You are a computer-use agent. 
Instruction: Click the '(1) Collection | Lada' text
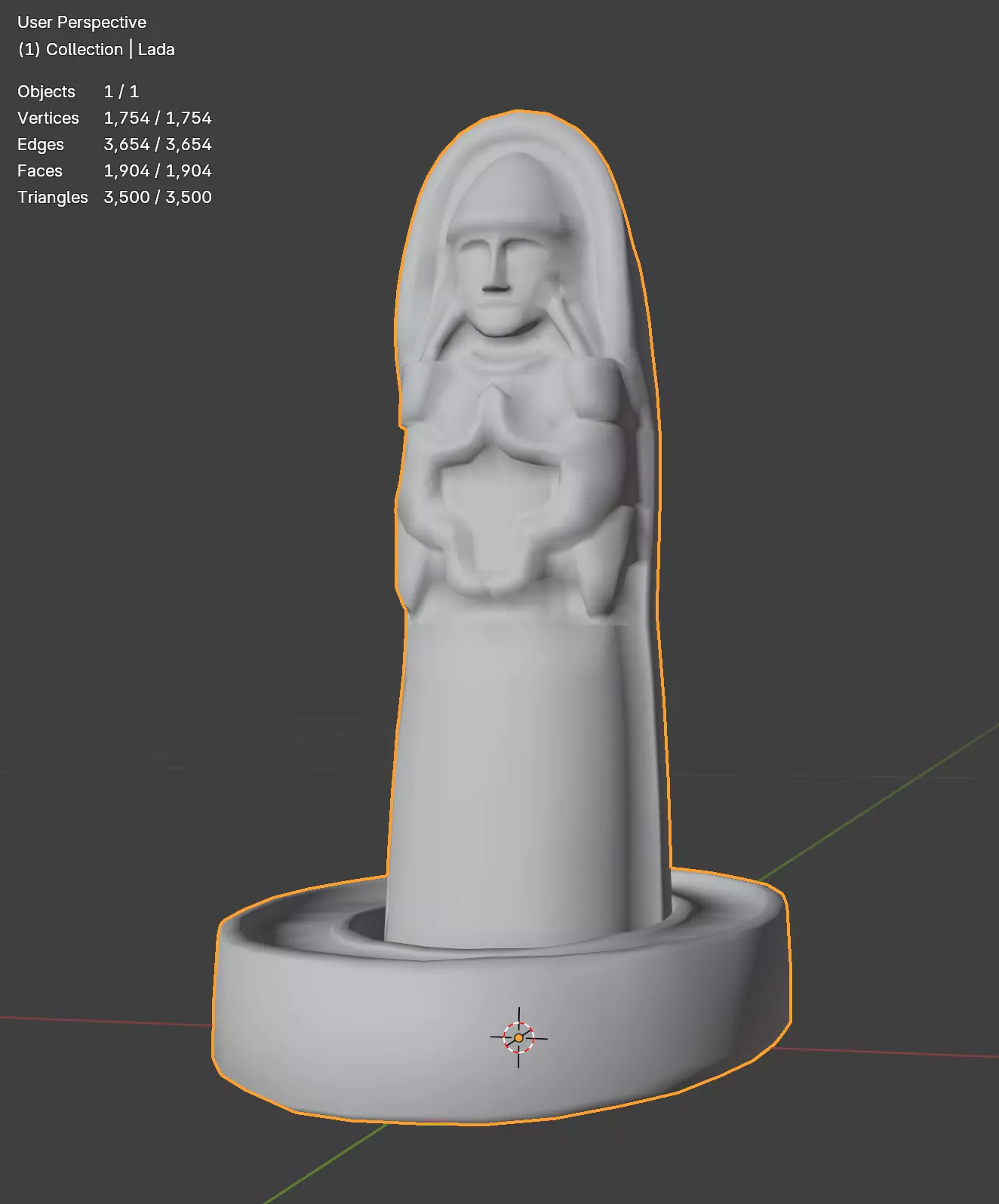96,50
